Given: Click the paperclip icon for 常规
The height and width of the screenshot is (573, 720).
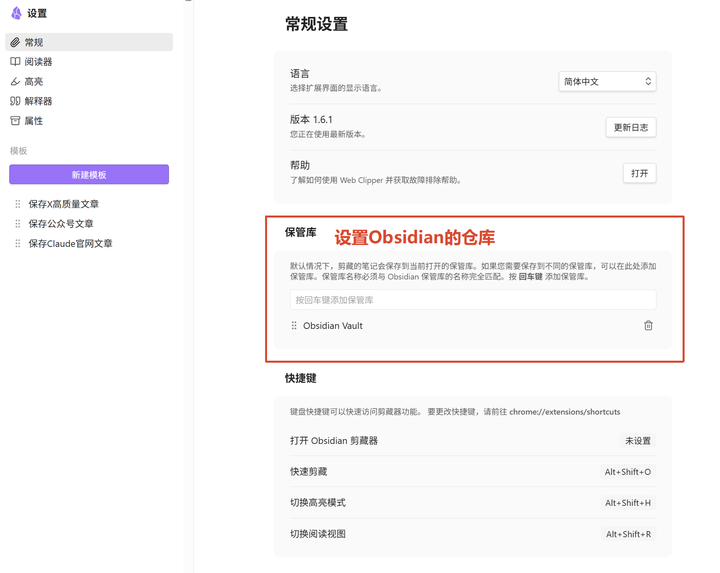Looking at the screenshot, I should [15, 42].
